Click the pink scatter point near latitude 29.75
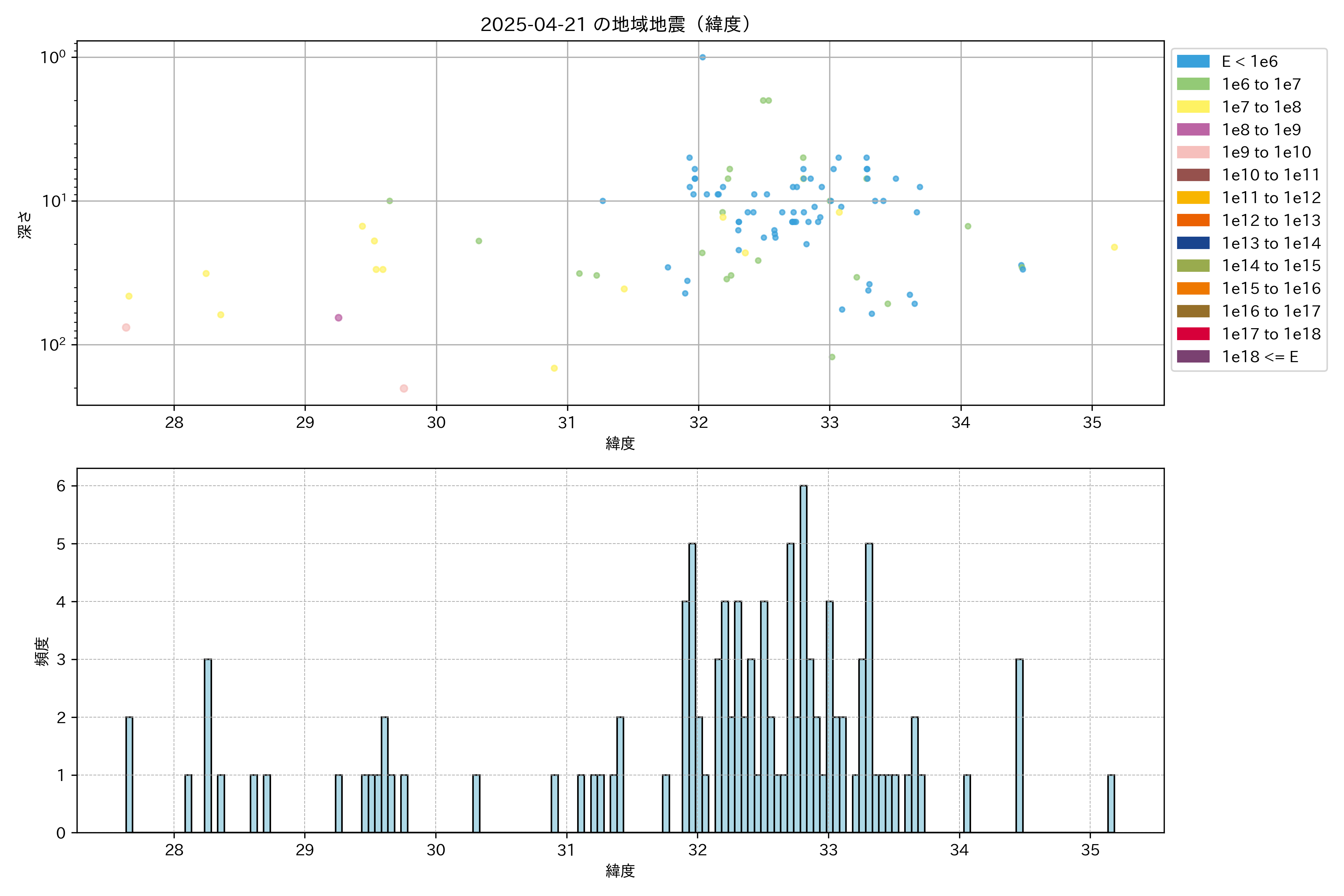 tap(404, 389)
